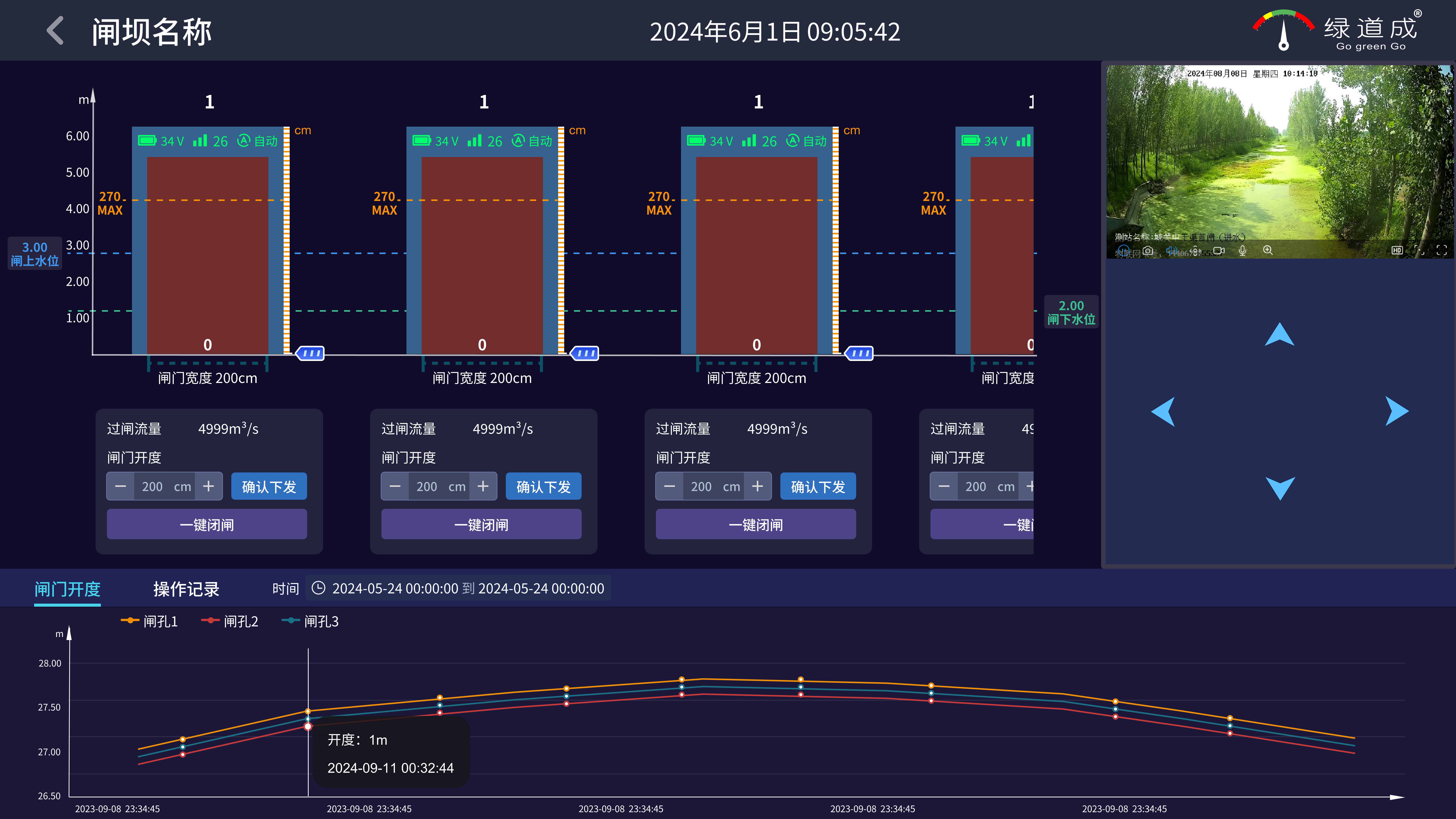Click the highlighted chart point above the tooltip

[308, 726]
